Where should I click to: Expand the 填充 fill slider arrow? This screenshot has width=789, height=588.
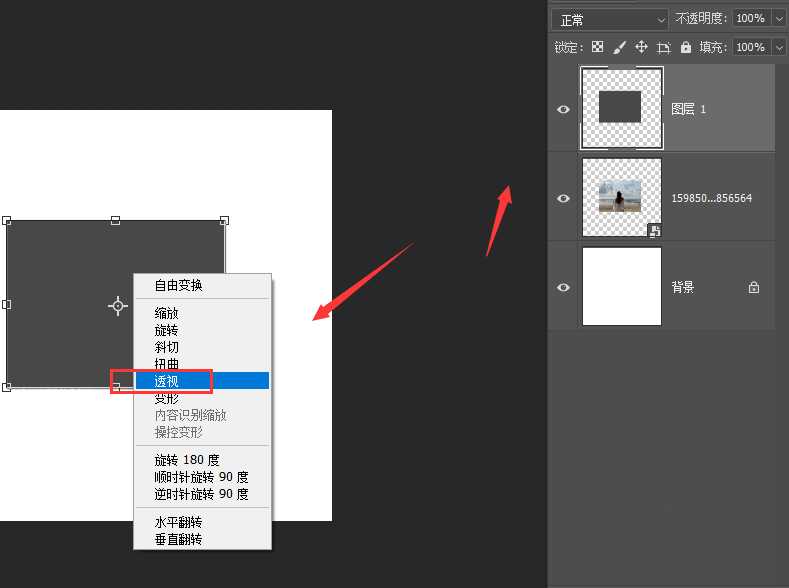[778, 47]
